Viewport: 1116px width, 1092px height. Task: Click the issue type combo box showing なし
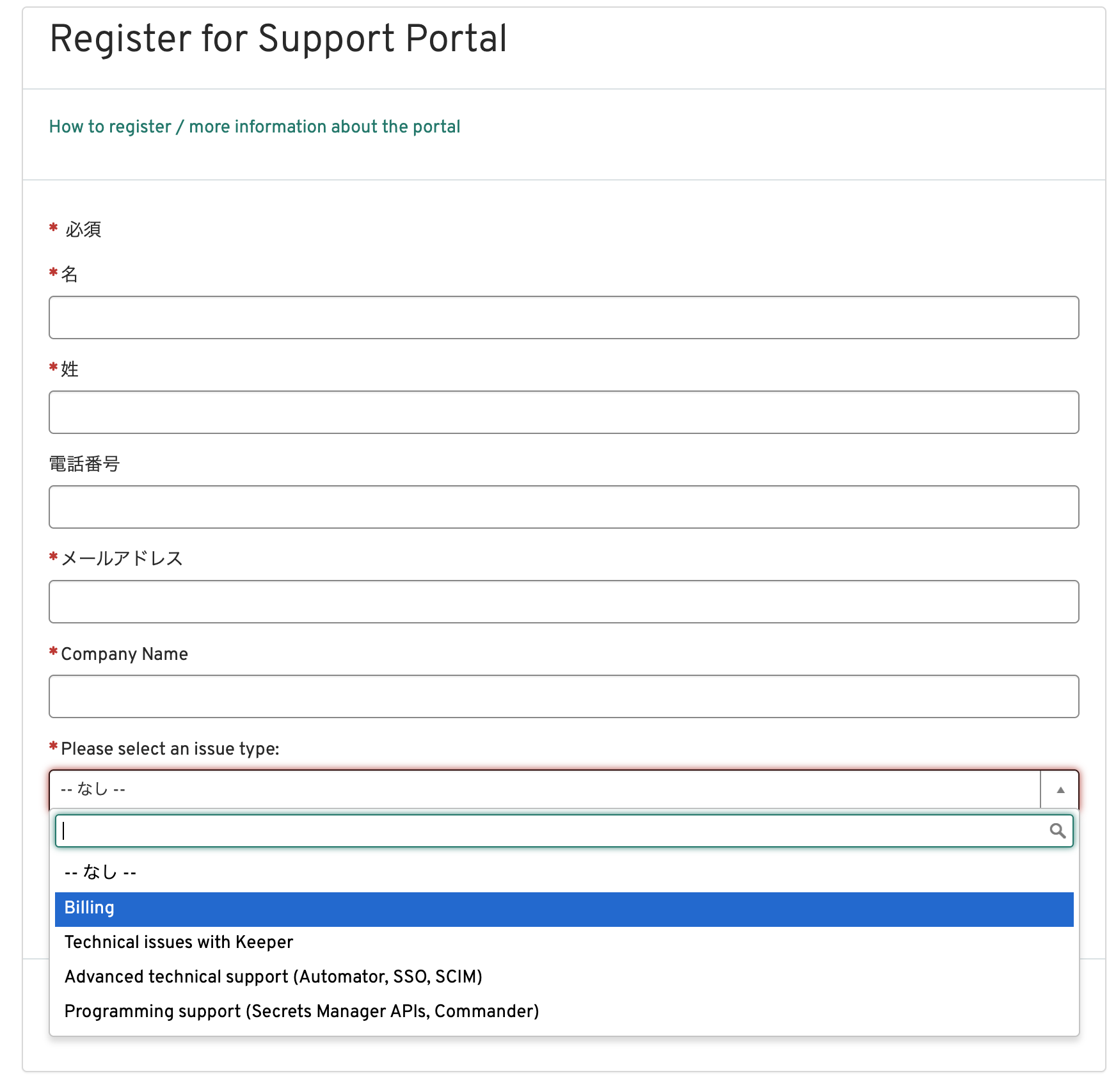point(545,790)
